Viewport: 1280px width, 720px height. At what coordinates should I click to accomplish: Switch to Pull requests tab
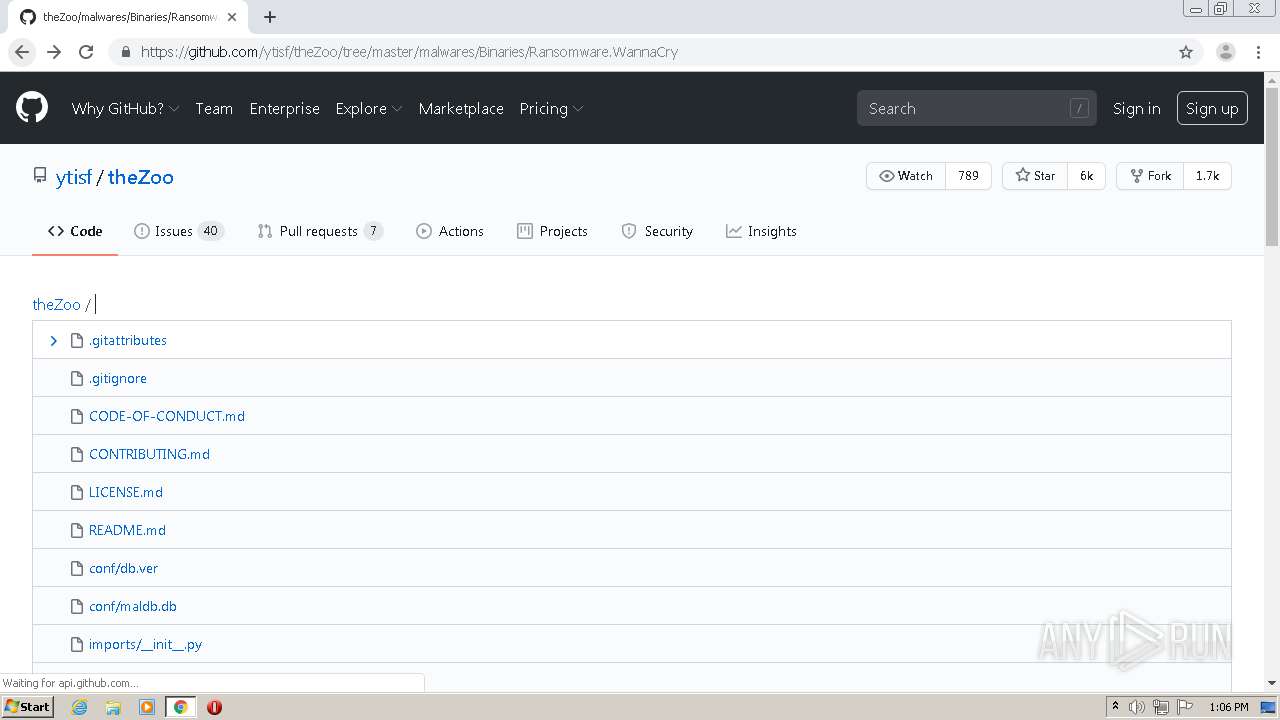320,231
